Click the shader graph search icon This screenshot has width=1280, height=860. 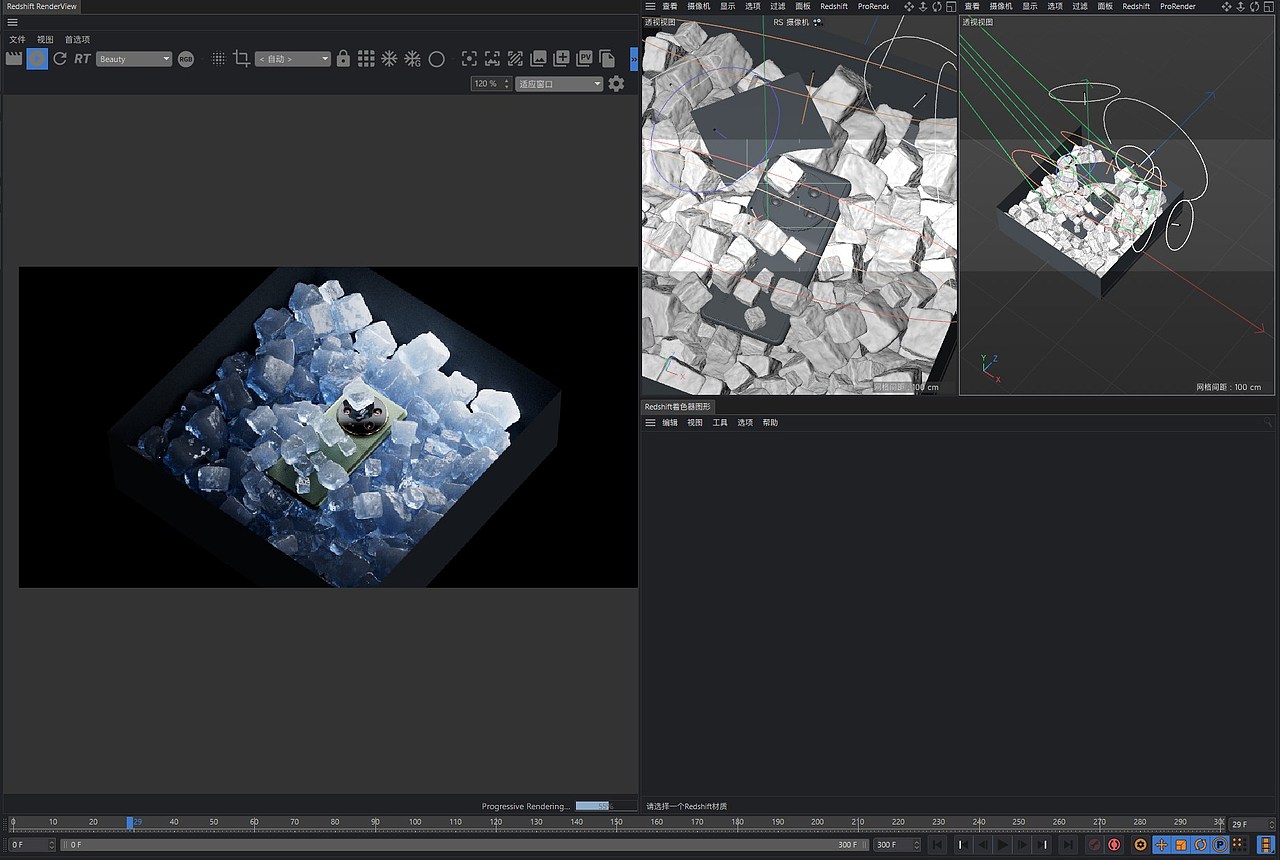(1269, 423)
